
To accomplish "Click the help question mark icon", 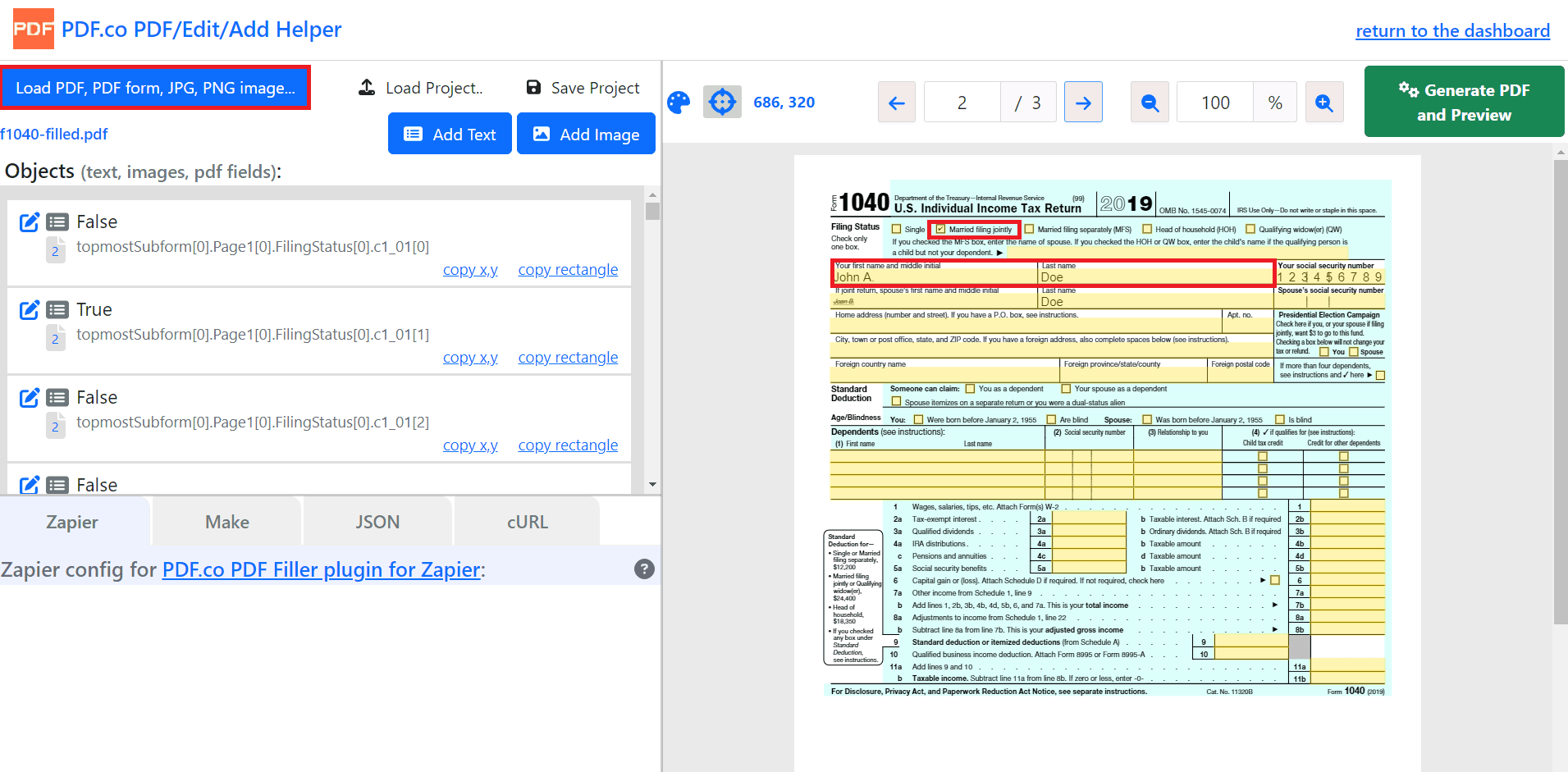I will coord(644,569).
